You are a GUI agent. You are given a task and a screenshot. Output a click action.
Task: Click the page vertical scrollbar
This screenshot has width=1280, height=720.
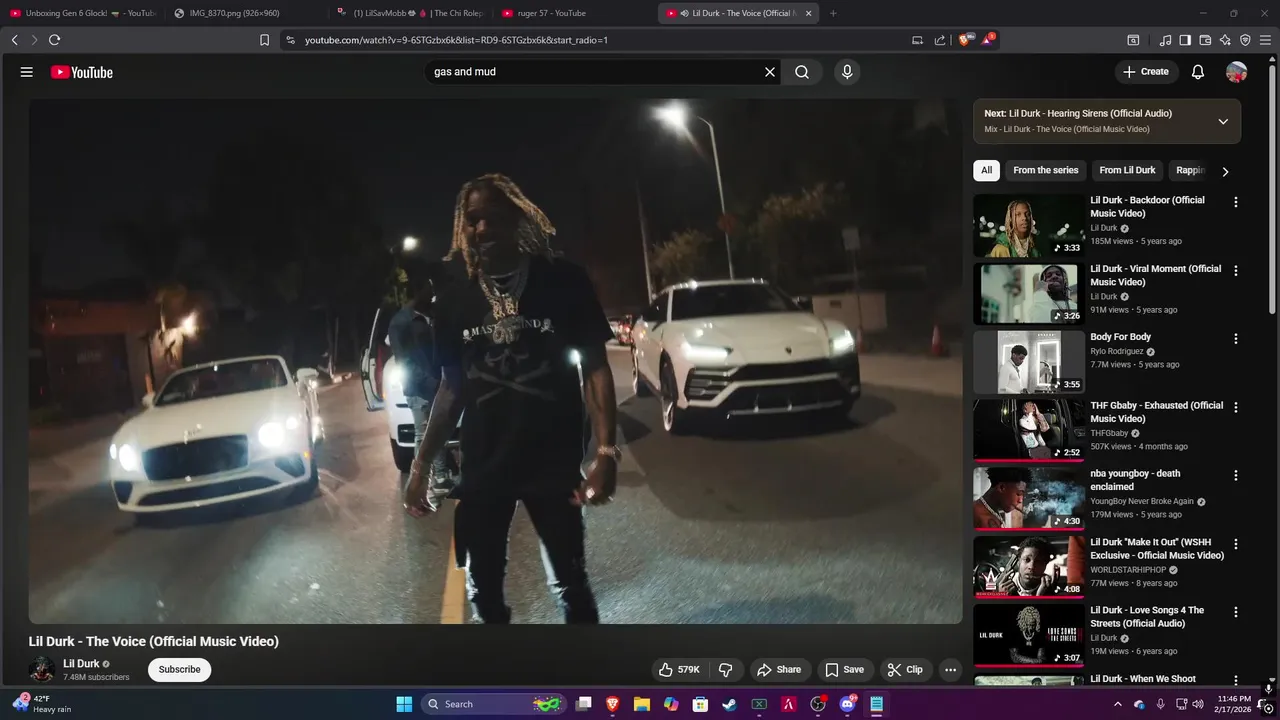coord(1272,190)
